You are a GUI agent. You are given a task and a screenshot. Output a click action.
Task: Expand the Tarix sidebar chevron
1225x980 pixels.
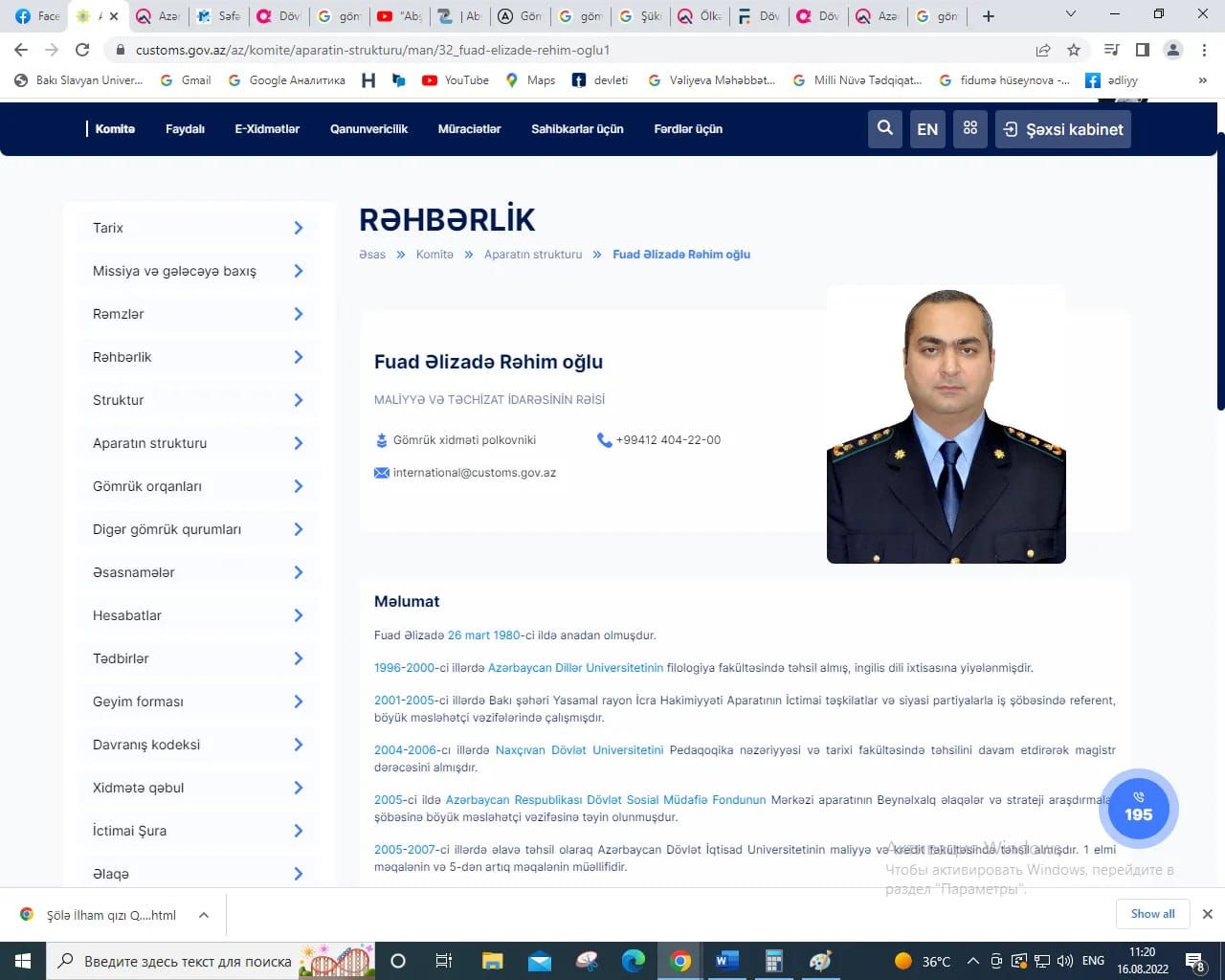click(298, 228)
